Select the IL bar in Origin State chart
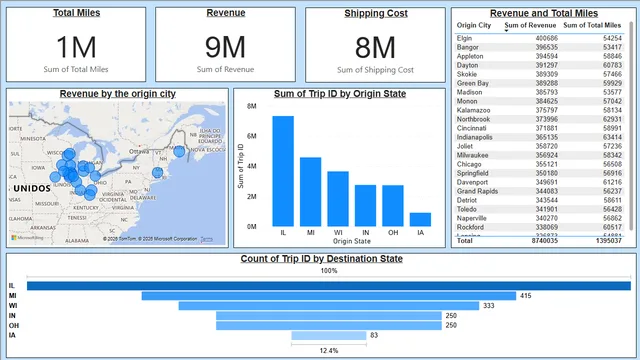 [x=283, y=171]
